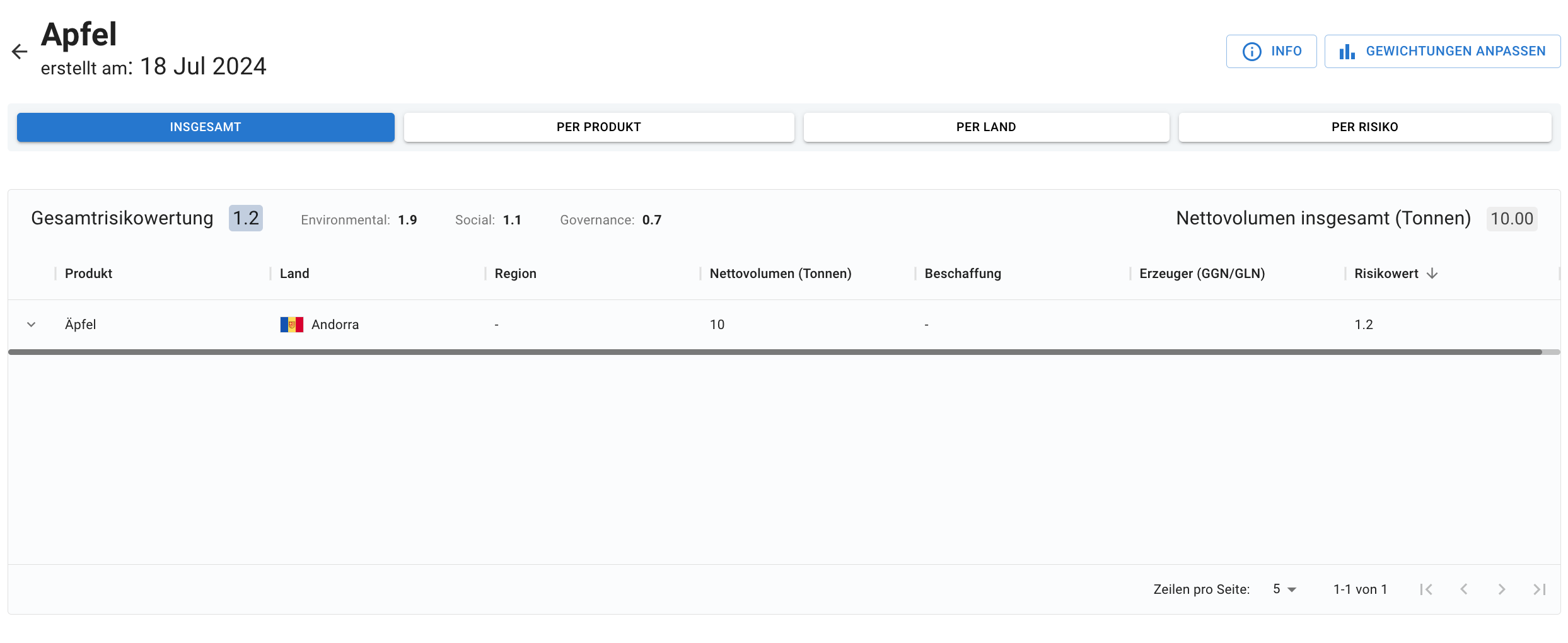Click the Apfel page title

pos(79,34)
